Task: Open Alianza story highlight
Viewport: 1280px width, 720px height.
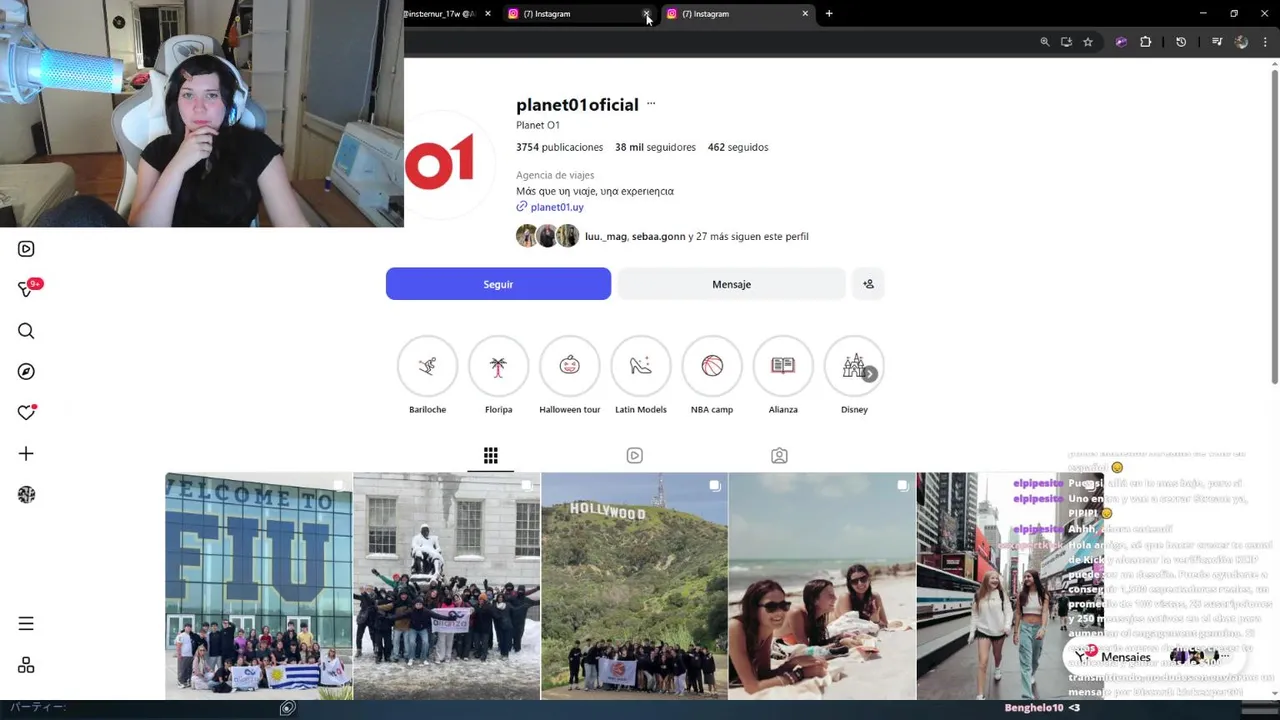Action: point(783,366)
